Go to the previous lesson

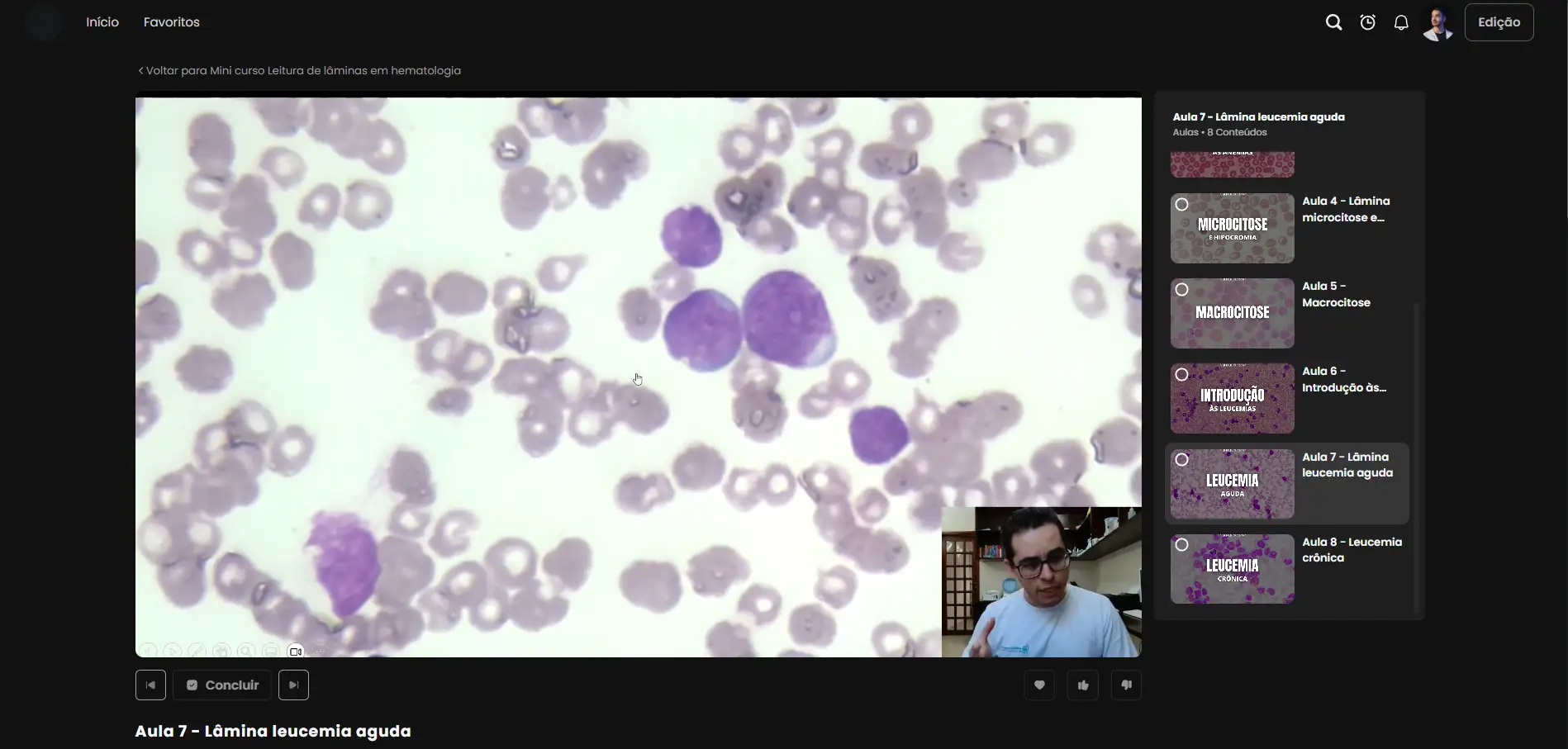150,685
